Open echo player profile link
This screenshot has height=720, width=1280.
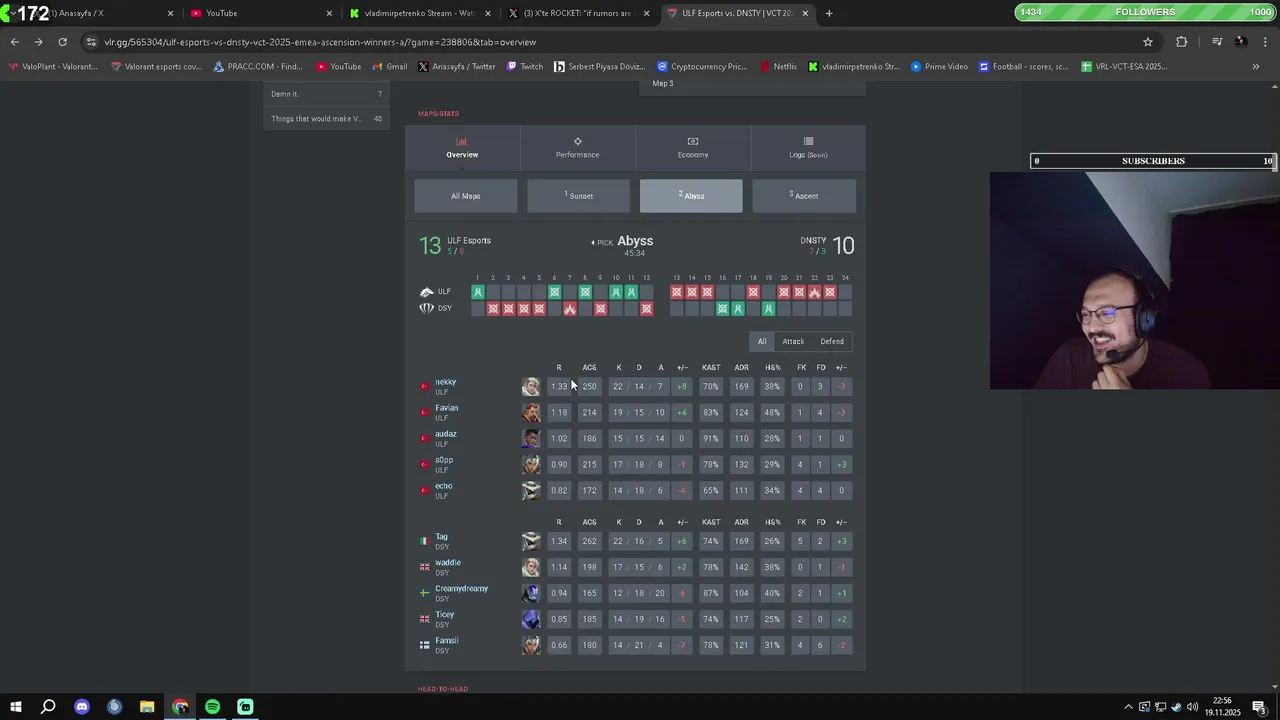444,486
